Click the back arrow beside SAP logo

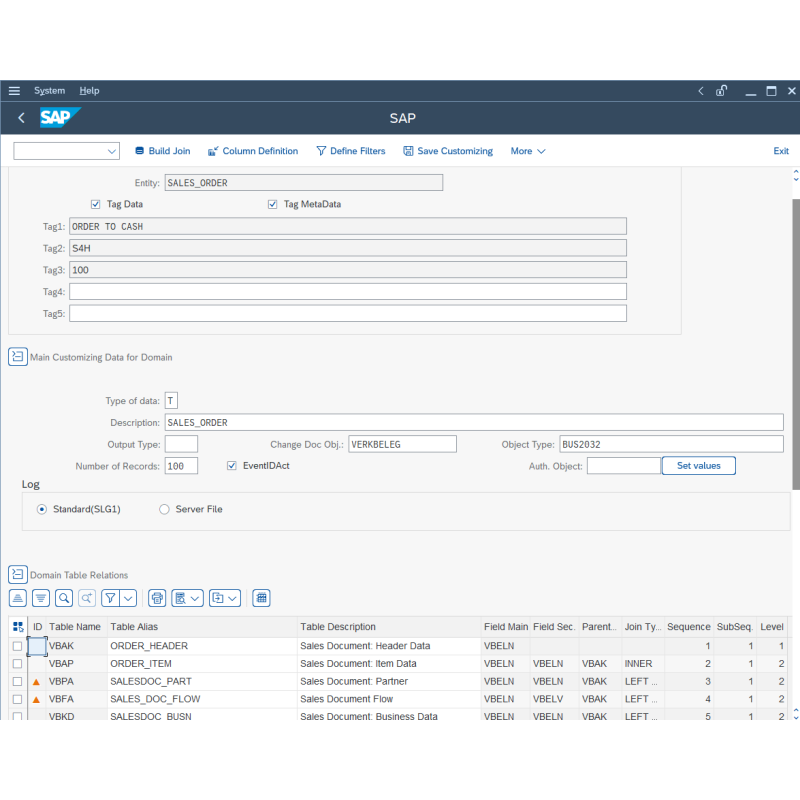click(21, 118)
